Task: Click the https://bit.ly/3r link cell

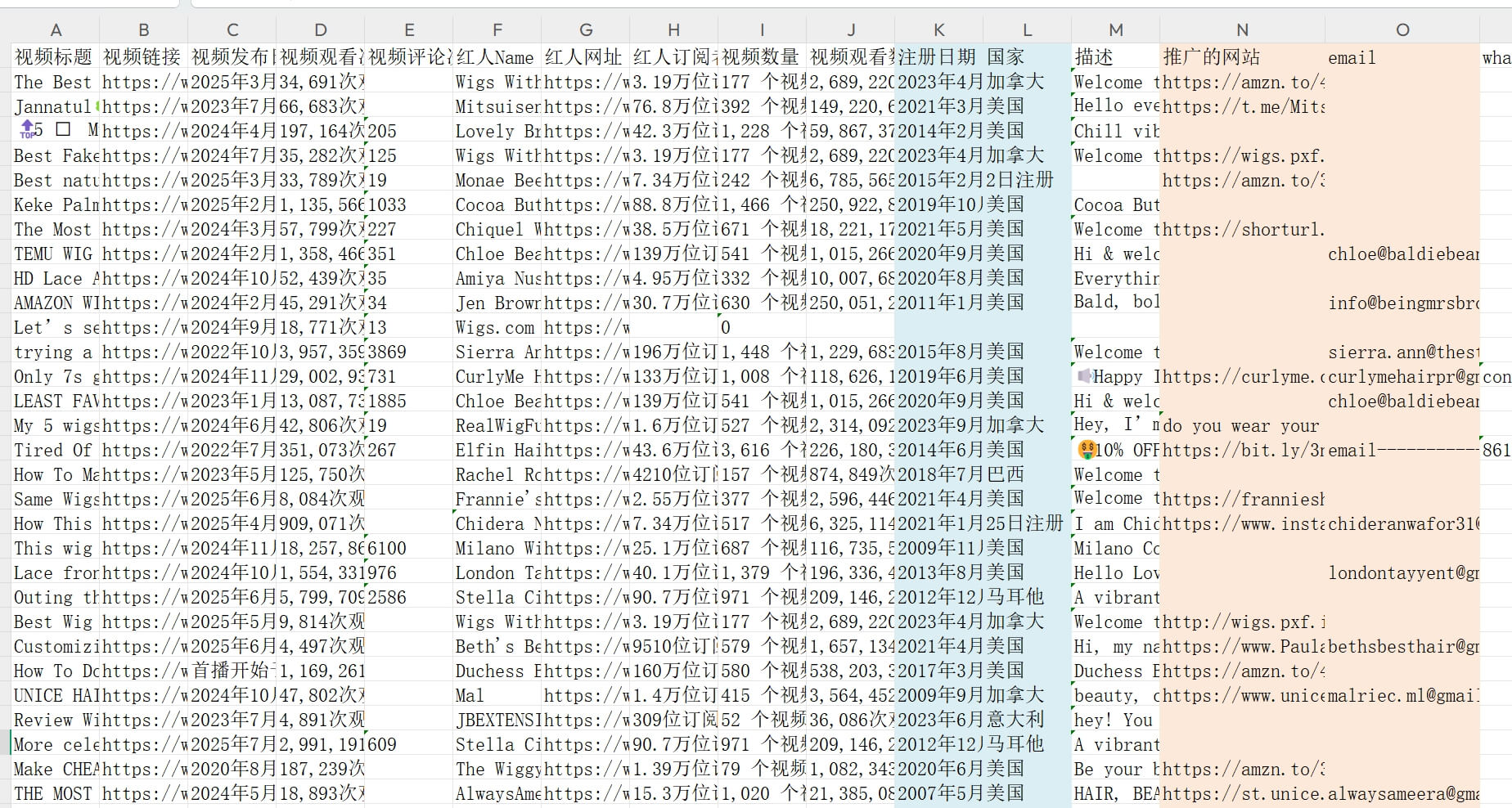Action: [x=1242, y=450]
